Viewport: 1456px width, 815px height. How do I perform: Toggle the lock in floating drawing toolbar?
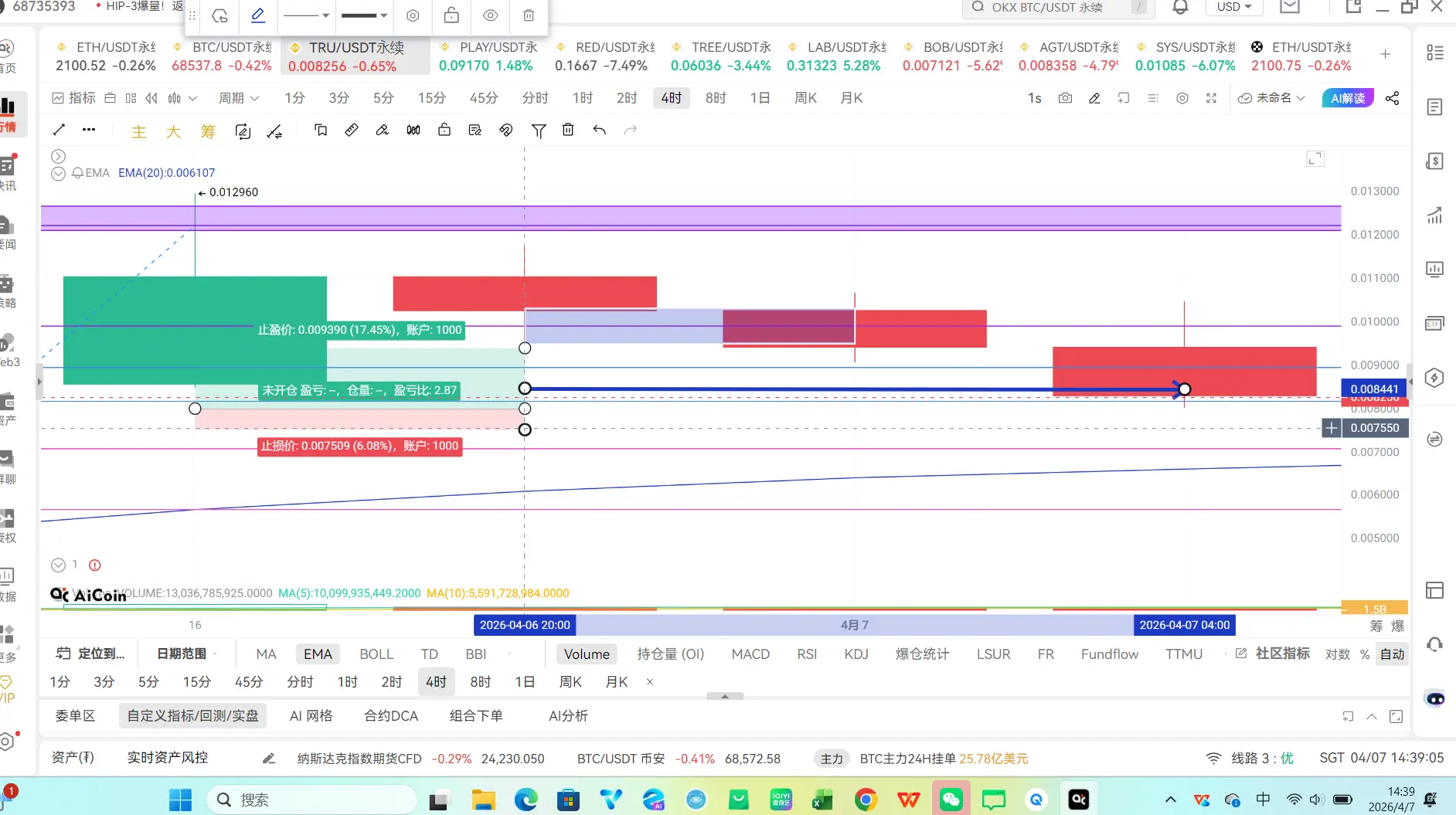coord(451,15)
